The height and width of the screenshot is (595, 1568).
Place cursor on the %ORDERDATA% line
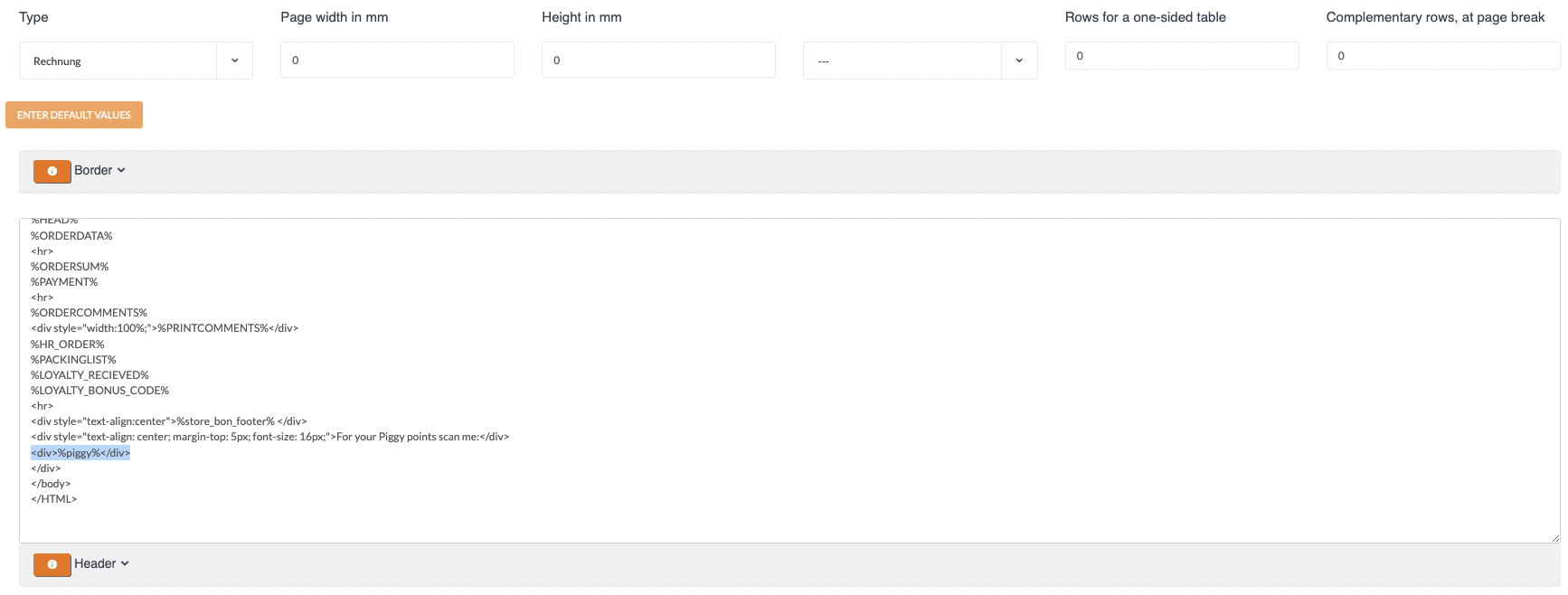click(71, 236)
